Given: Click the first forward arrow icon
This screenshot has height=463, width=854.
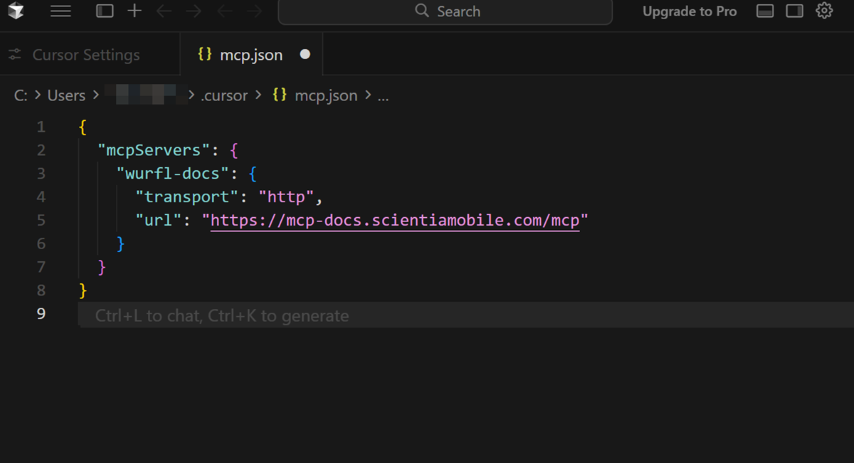Looking at the screenshot, I should coord(193,11).
